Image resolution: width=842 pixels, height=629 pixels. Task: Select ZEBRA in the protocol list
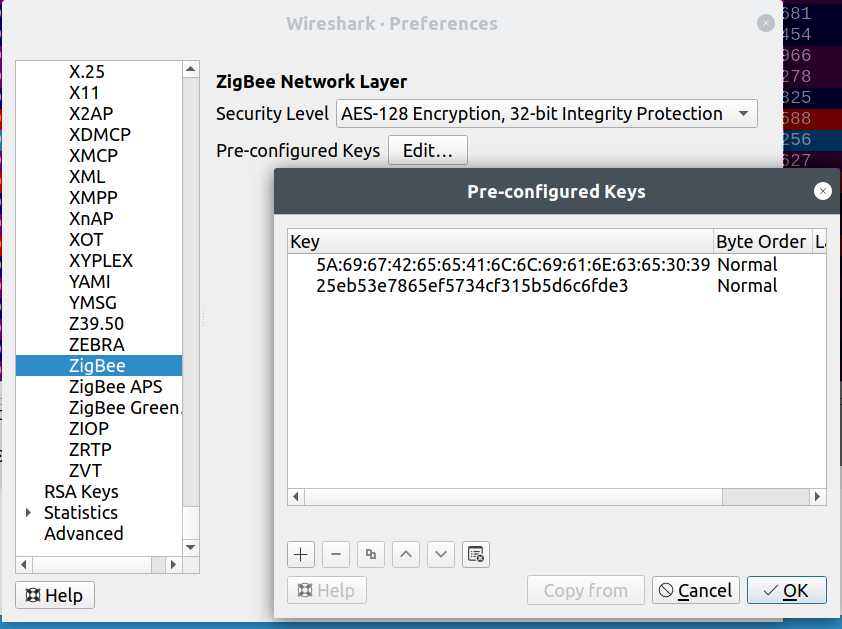click(x=97, y=344)
